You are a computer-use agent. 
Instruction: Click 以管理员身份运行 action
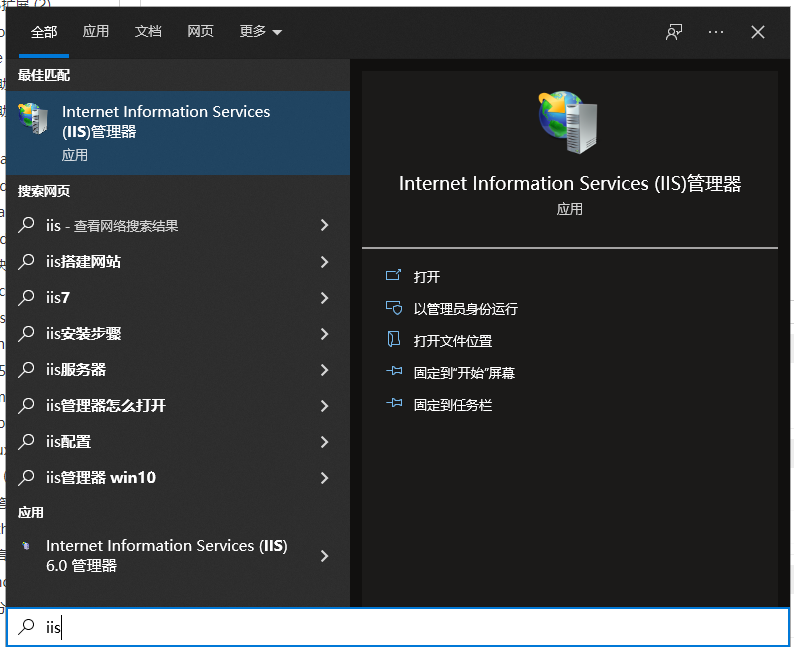pos(465,309)
